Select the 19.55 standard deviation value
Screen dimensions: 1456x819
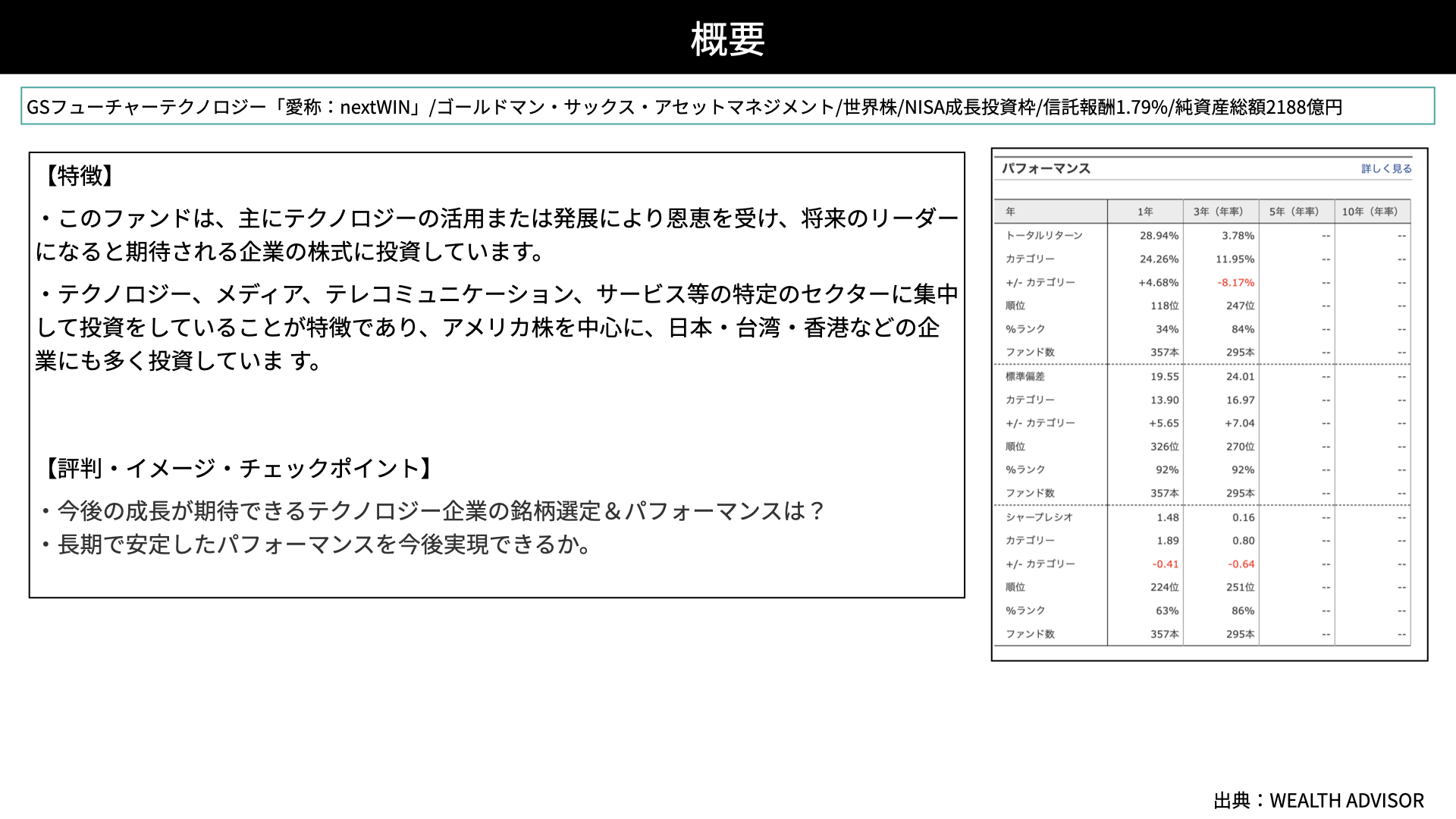tap(1165, 377)
